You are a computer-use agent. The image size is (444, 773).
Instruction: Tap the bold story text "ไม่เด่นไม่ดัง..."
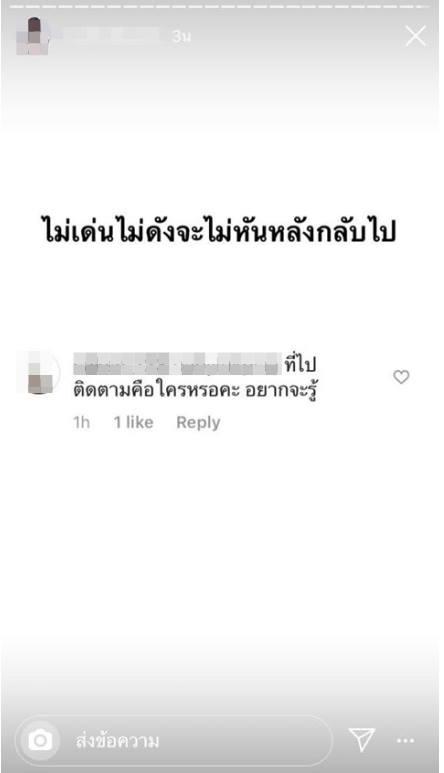[x=219, y=232]
